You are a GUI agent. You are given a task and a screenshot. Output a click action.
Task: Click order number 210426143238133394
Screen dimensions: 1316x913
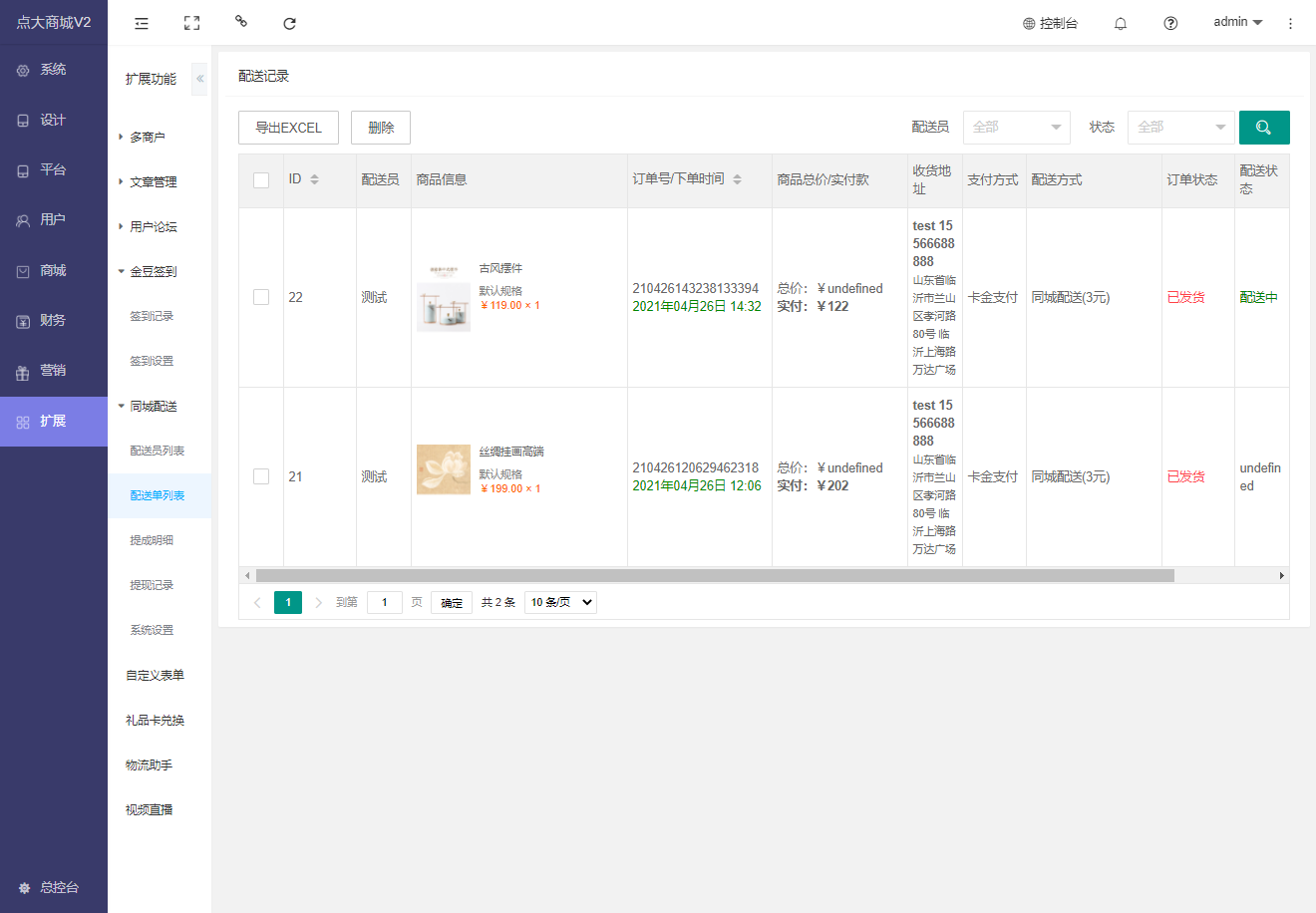click(x=695, y=288)
